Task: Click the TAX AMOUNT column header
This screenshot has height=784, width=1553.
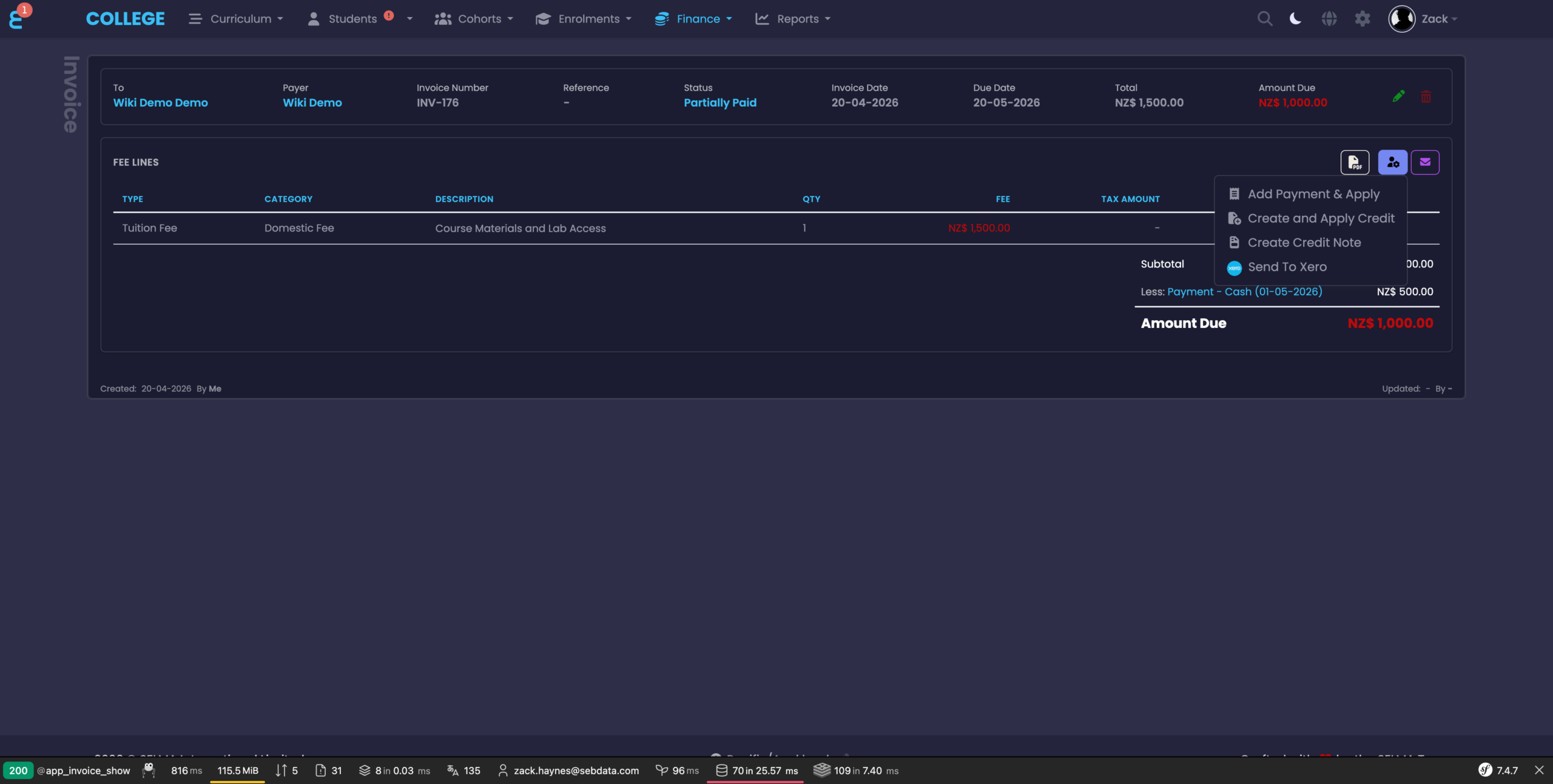Action: click(x=1130, y=199)
